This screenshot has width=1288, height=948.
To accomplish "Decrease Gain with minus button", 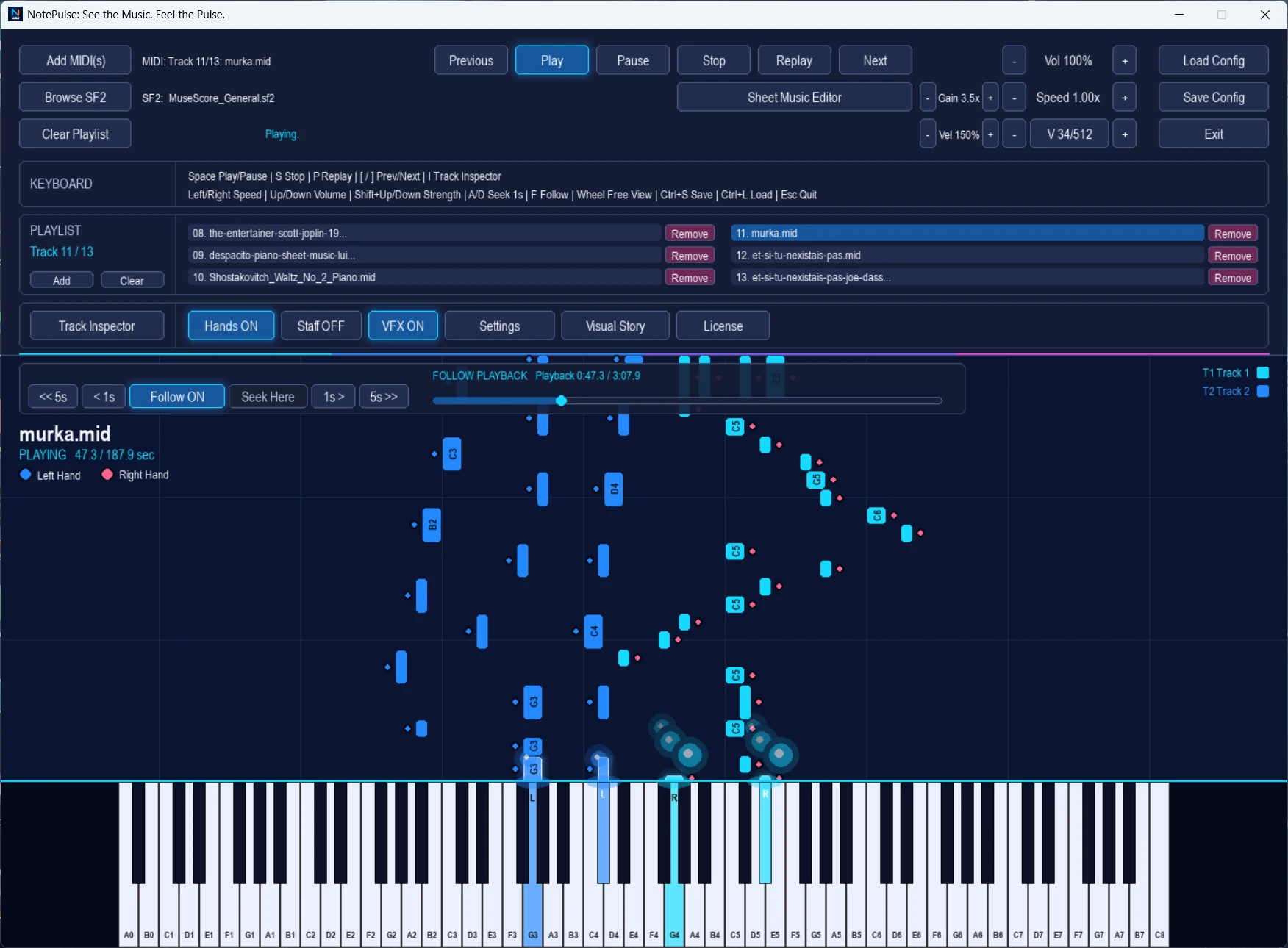I will [x=928, y=97].
